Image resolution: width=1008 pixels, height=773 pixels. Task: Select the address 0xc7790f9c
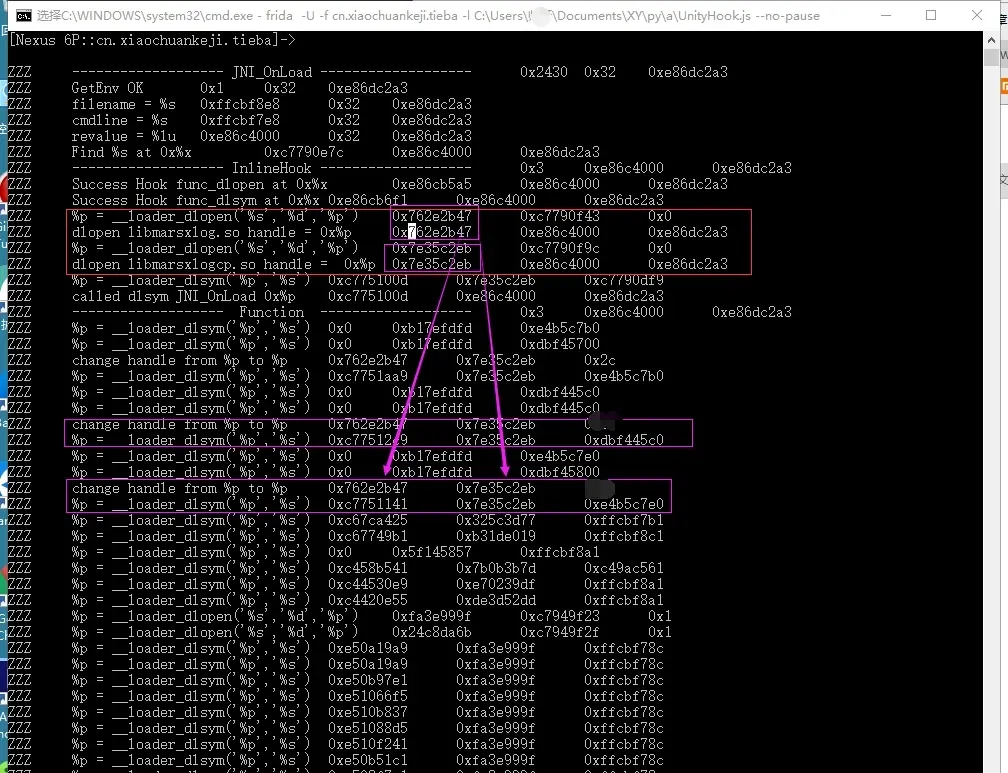(560, 248)
